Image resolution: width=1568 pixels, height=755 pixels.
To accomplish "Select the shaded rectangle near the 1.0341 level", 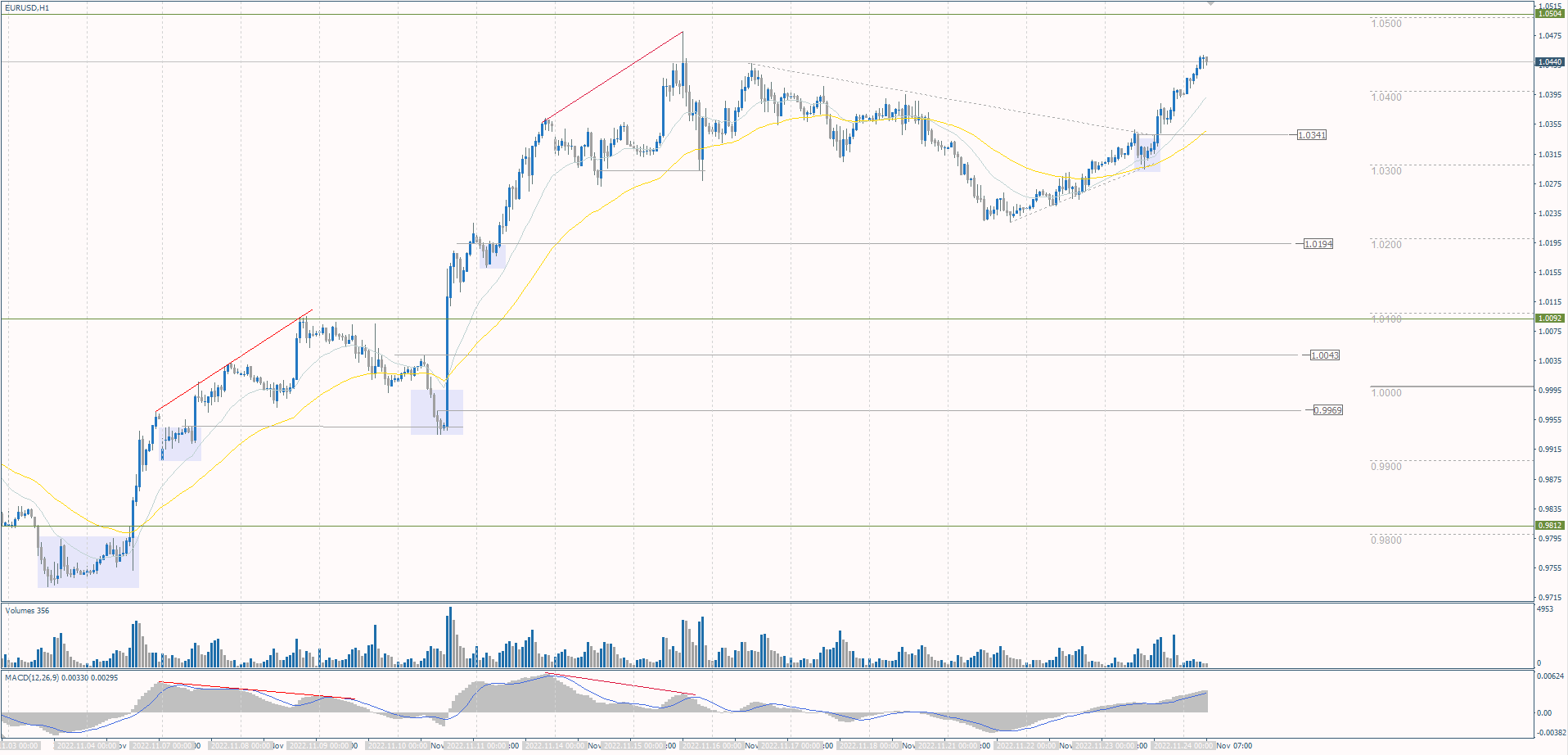I will coord(1147,153).
